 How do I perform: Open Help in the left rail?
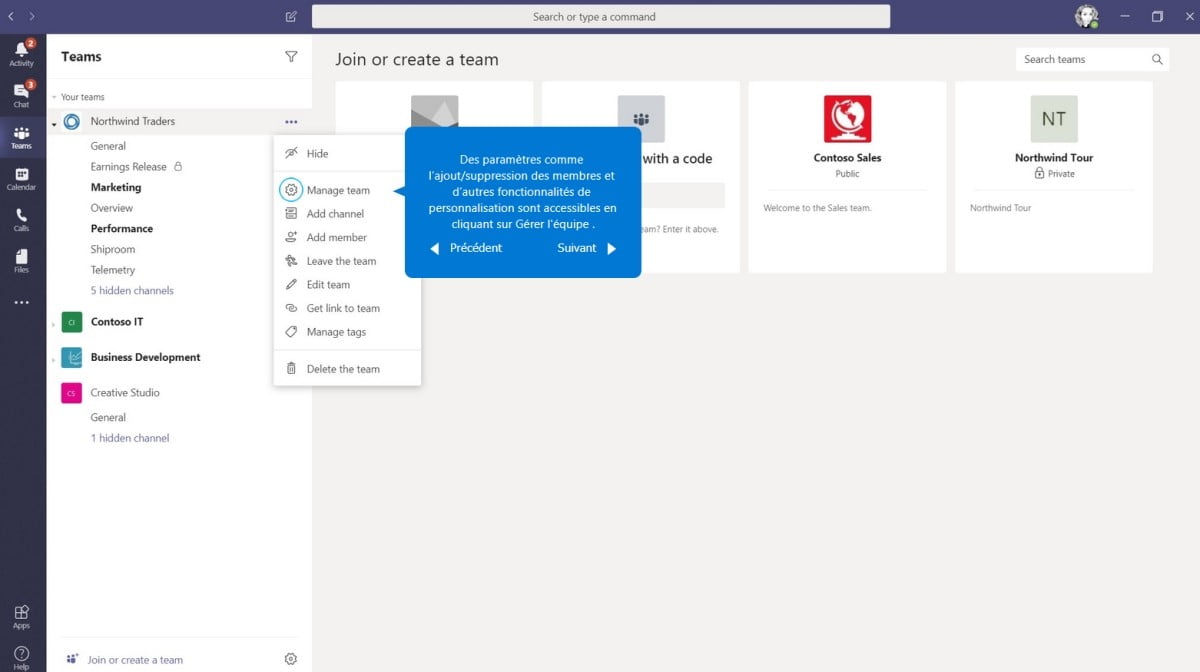pyautogui.click(x=21, y=658)
